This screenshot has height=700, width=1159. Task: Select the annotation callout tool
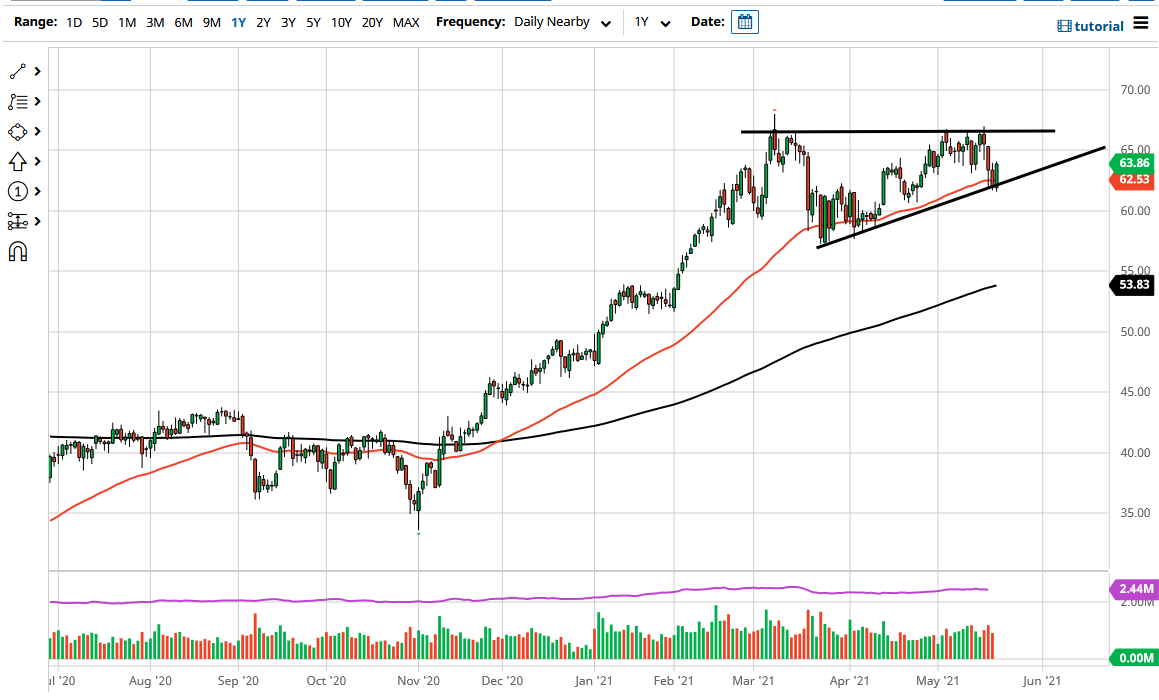(x=18, y=101)
